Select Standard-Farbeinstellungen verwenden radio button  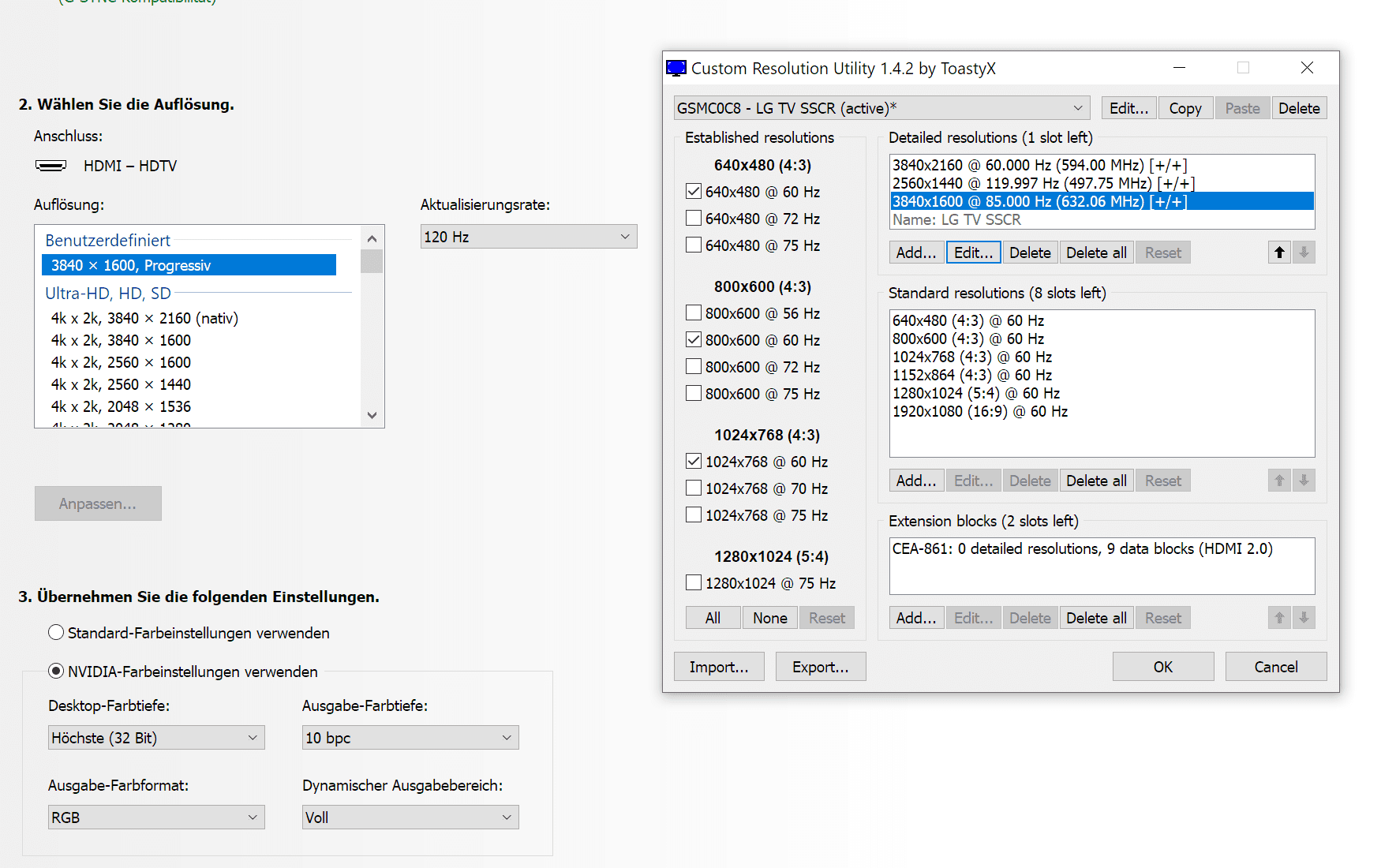point(56,633)
